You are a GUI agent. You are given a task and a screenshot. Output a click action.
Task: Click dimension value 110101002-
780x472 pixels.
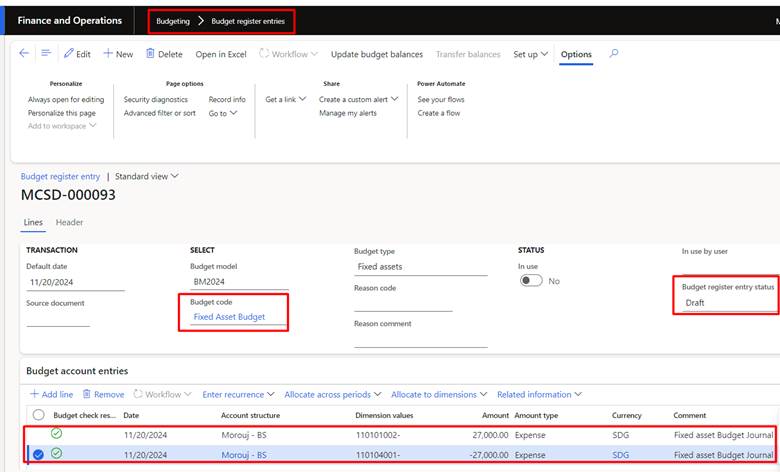tap(378, 435)
